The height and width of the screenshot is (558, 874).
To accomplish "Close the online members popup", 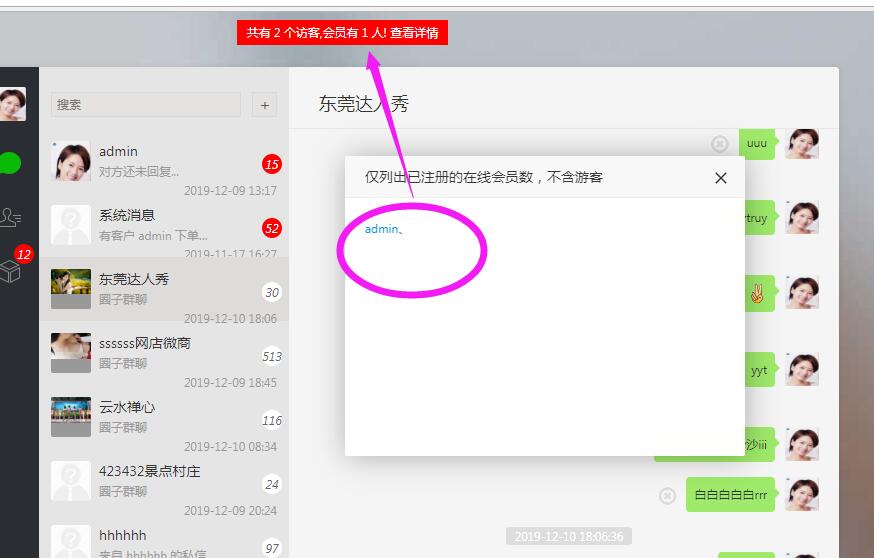I will (x=720, y=178).
